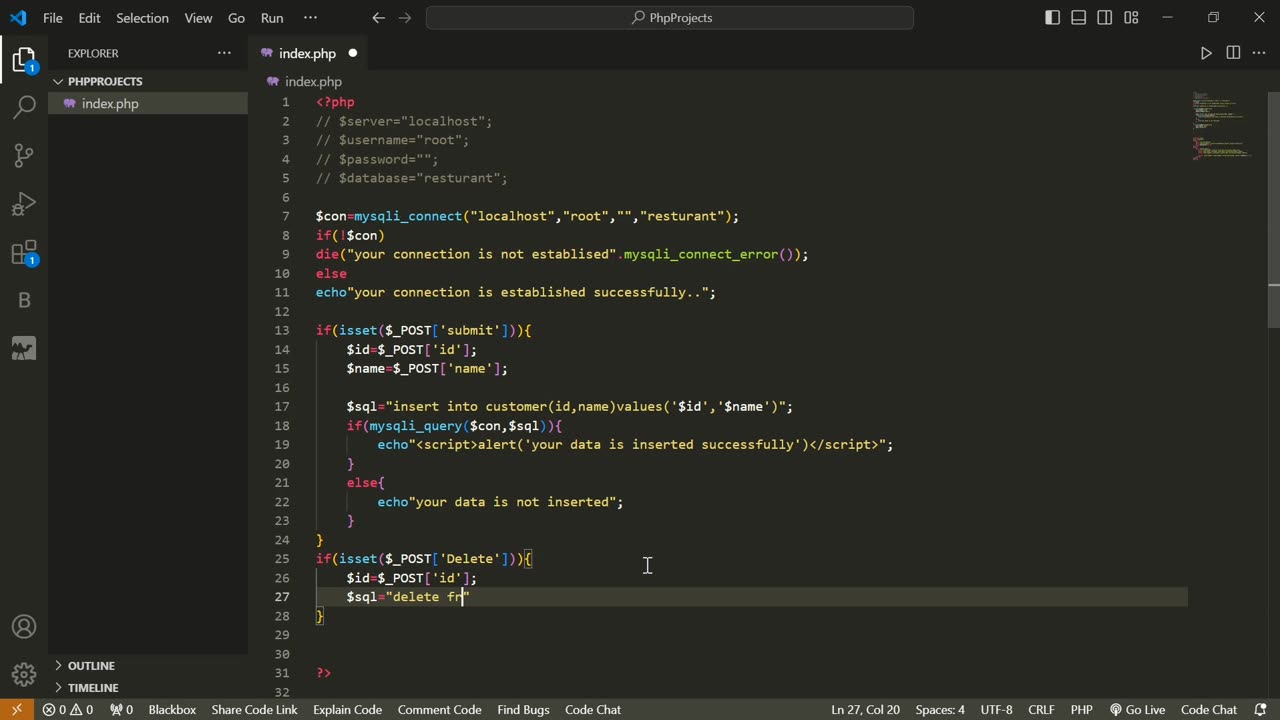Image resolution: width=1280 pixels, height=720 pixels.
Task: Click the right-side Code Chat status item
Action: (1209, 709)
